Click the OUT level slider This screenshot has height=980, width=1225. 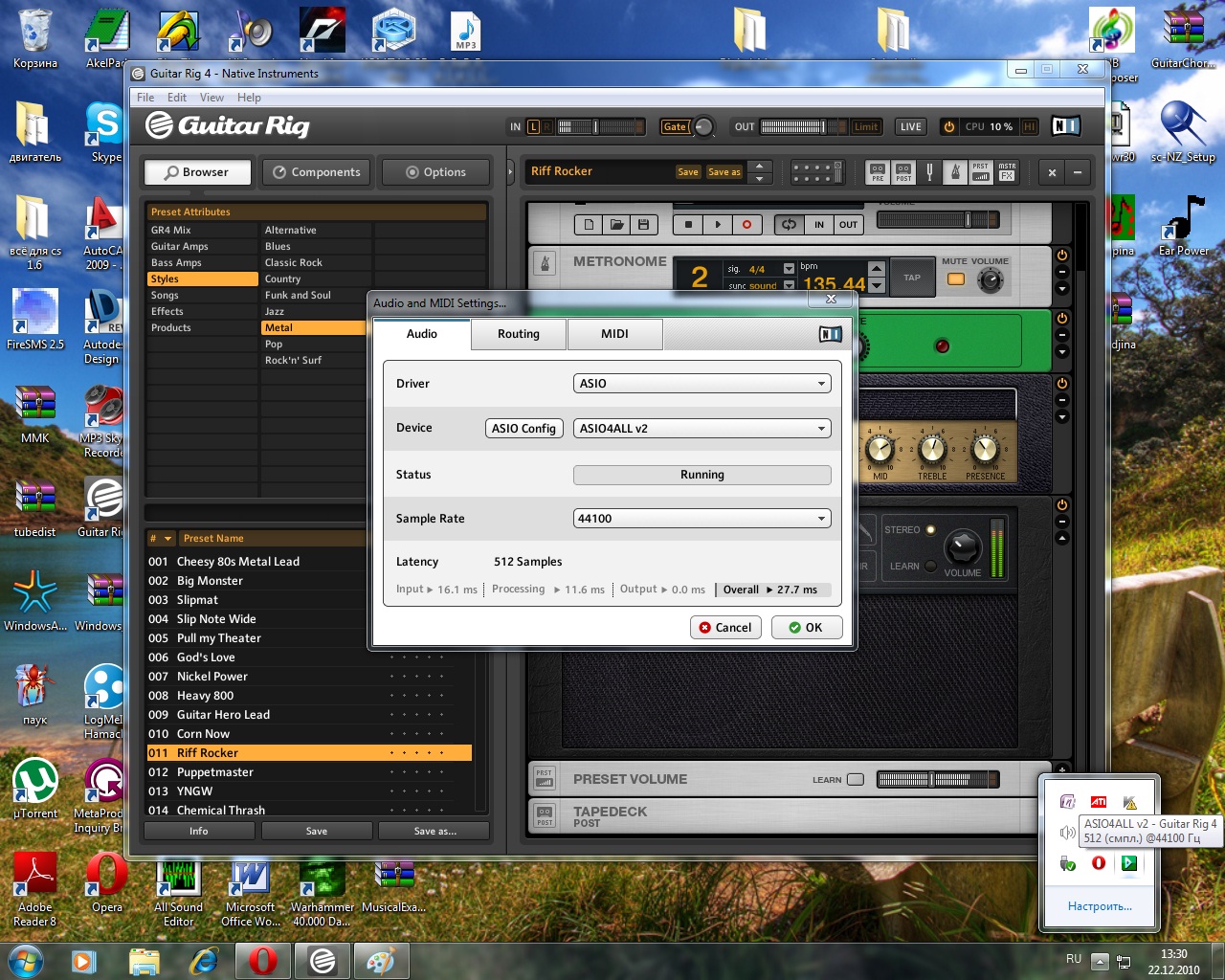[804, 126]
